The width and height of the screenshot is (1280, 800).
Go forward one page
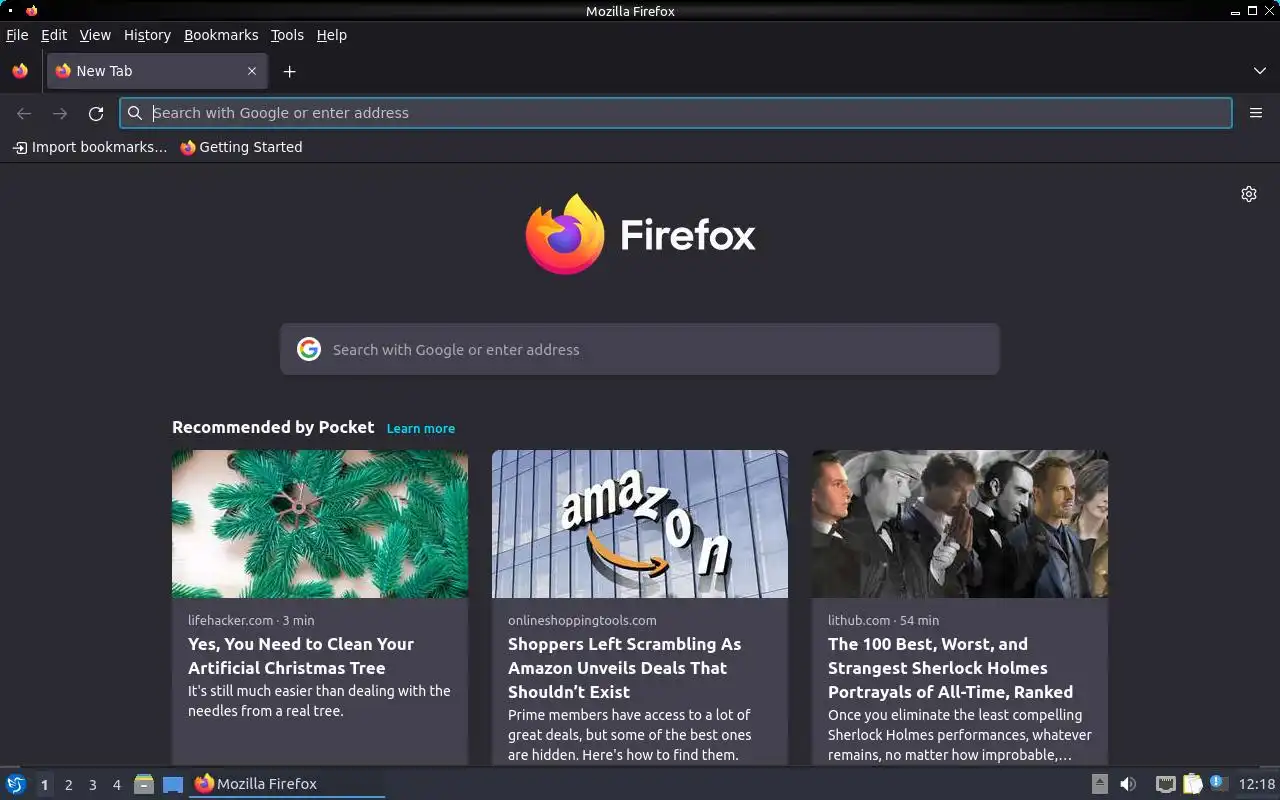tap(60, 113)
